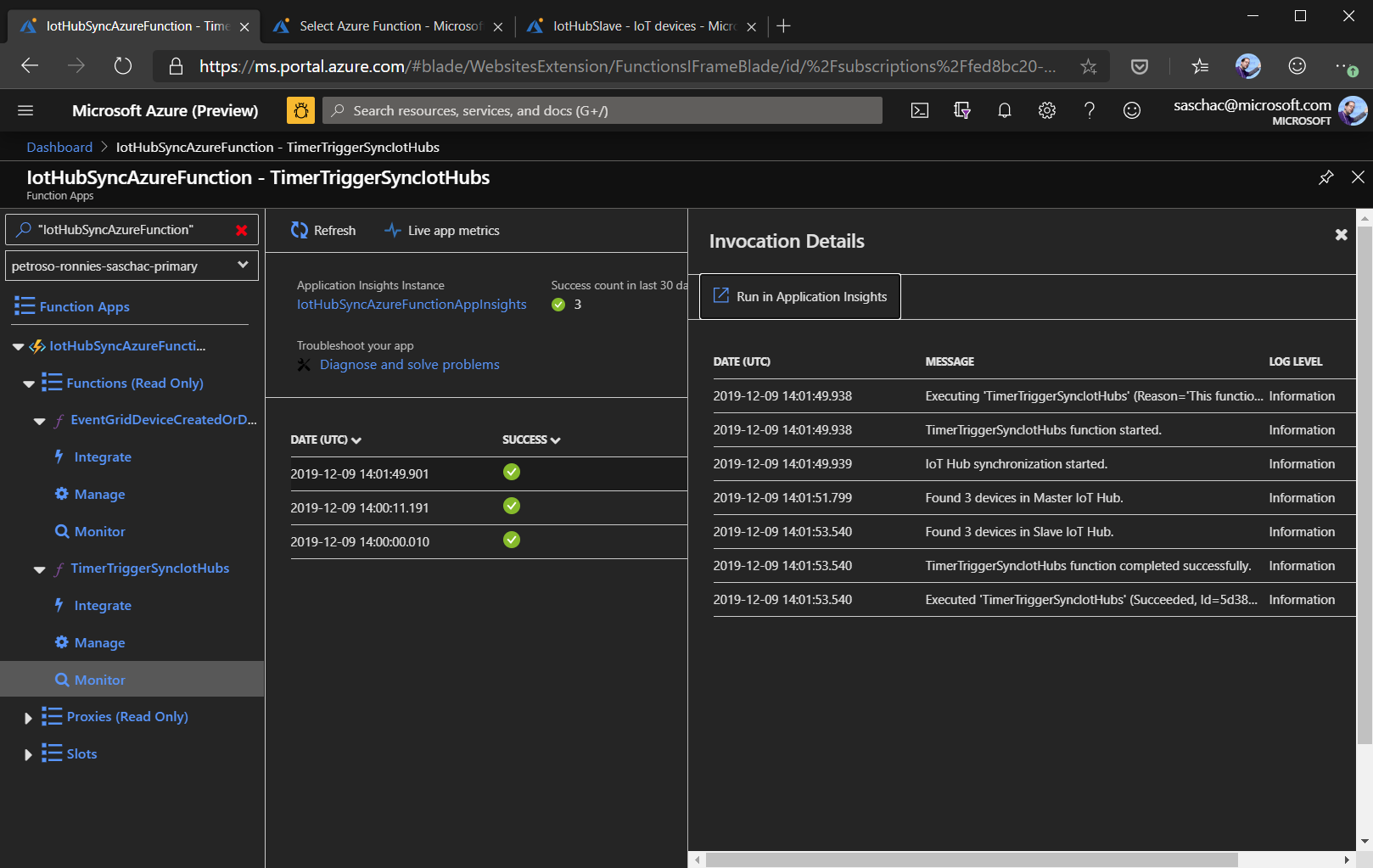Open Manage under TimerTriggerSyncIotHubs

[x=99, y=643]
